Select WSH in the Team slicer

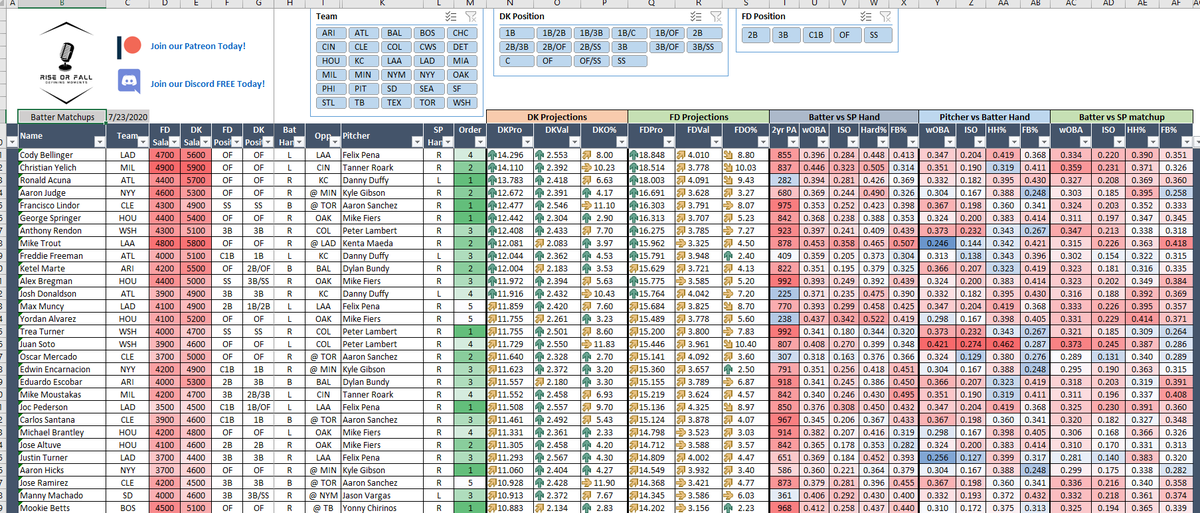[x=460, y=102]
